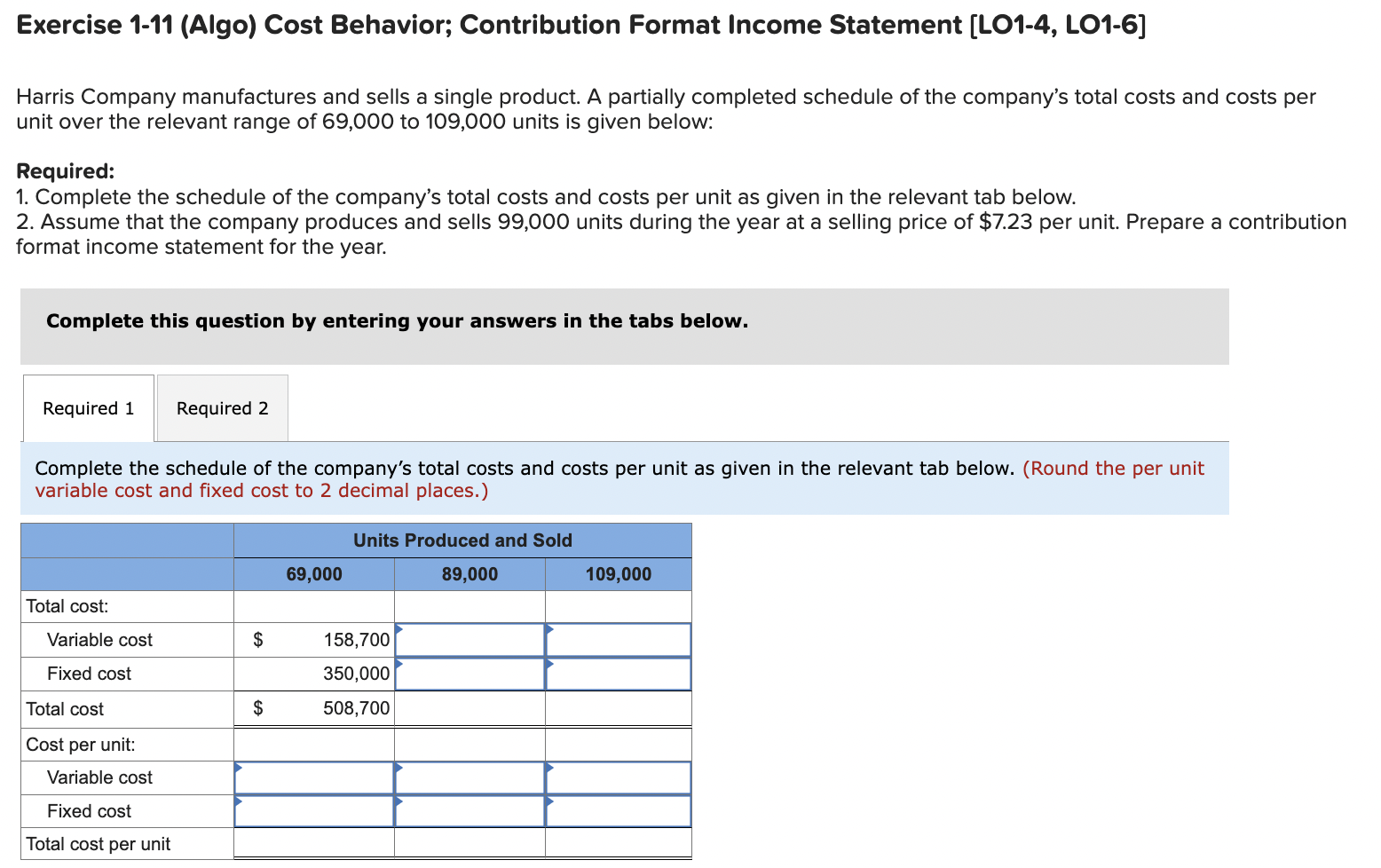
Task: Click the per-unit variable cost field under 89,000 units
Action: 469,777
